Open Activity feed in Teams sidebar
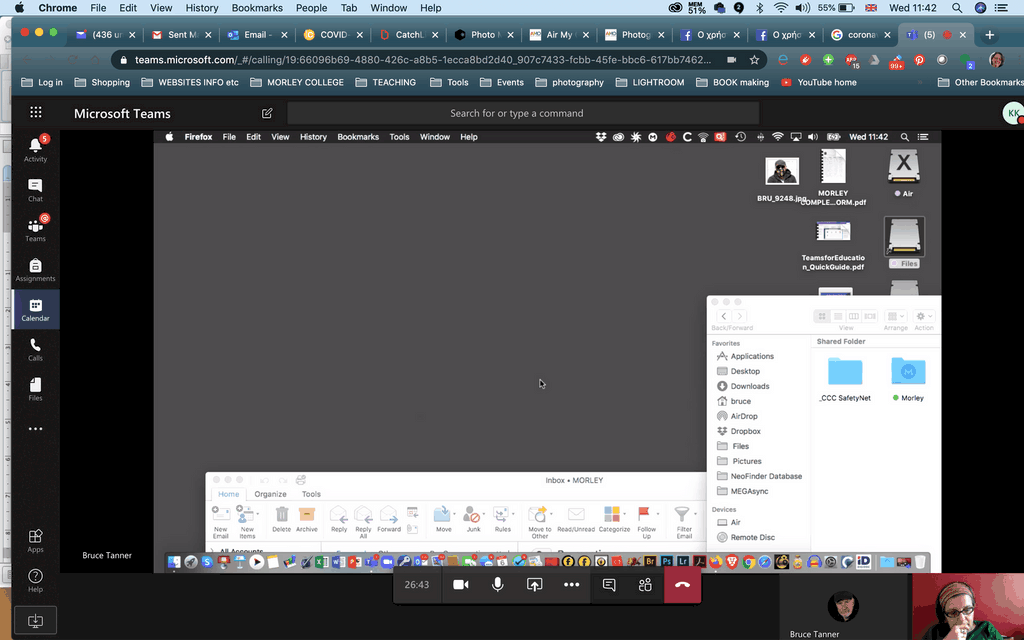Viewport: 1024px width, 640px height. click(x=36, y=150)
